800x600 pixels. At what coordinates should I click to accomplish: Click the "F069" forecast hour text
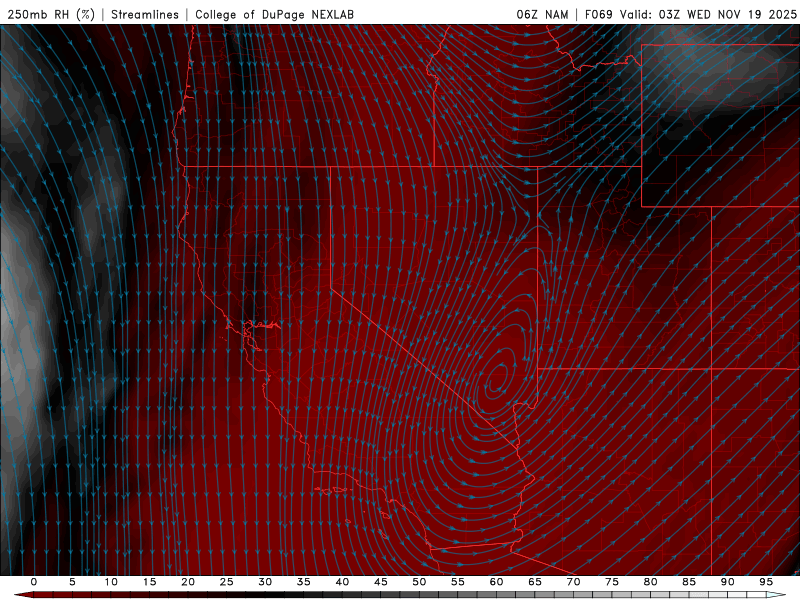pos(598,14)
